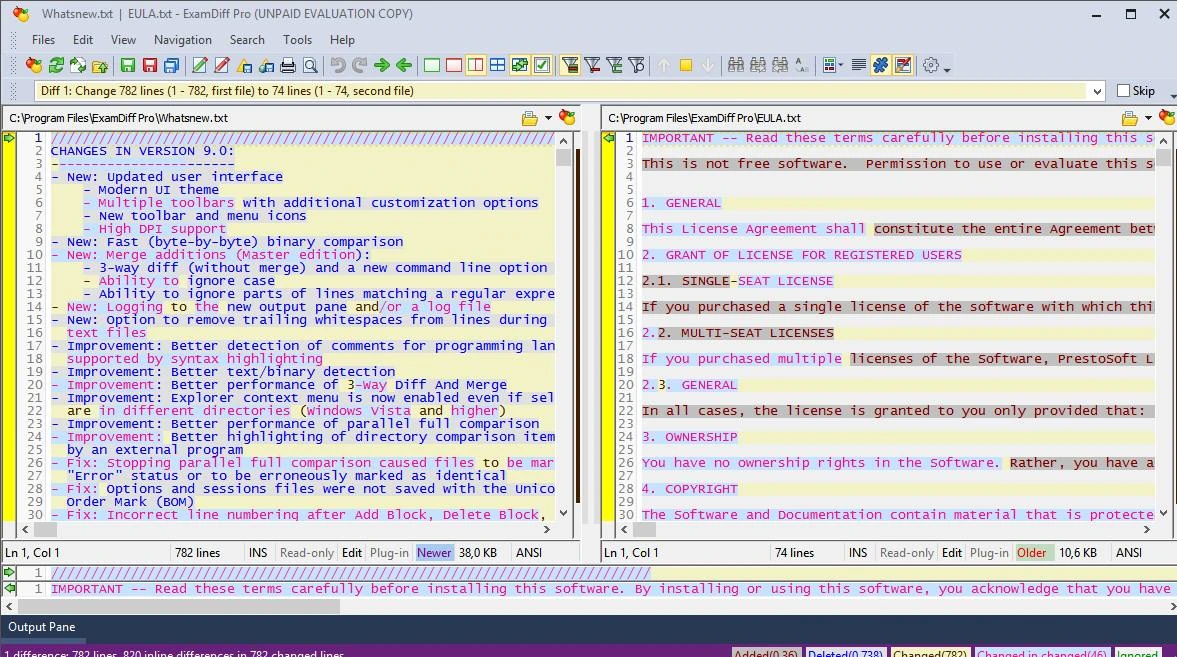Open the toolbar overflow arrow beside gear
The width and height of the screenshot is (1177, 657).
click(x=947, y=68)
